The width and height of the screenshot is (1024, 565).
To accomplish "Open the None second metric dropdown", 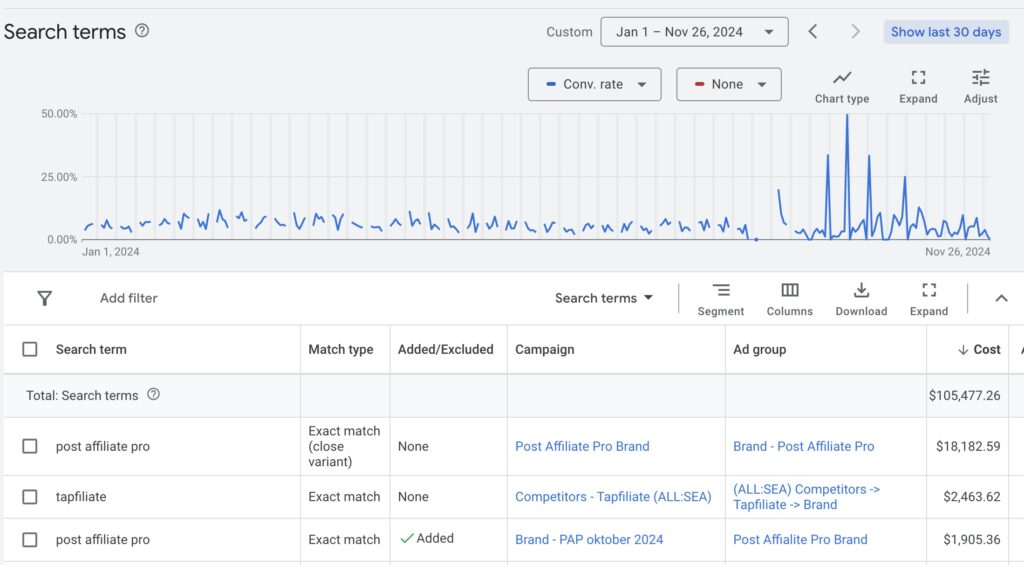I will pos(729,84).
